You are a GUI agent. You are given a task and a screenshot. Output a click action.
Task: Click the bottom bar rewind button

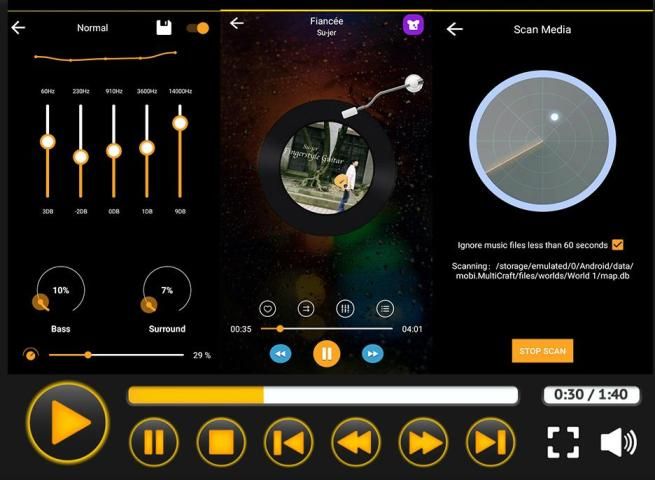click(x=356, y=442)
